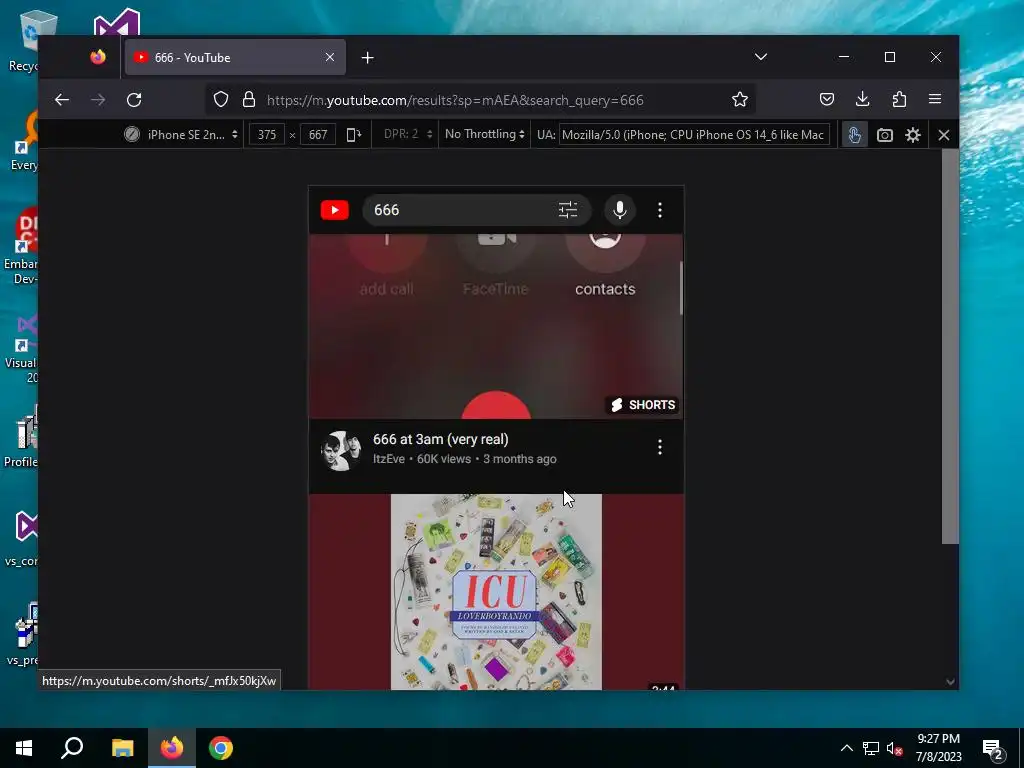Toggle touch simulation hand icon

[854, 135]
